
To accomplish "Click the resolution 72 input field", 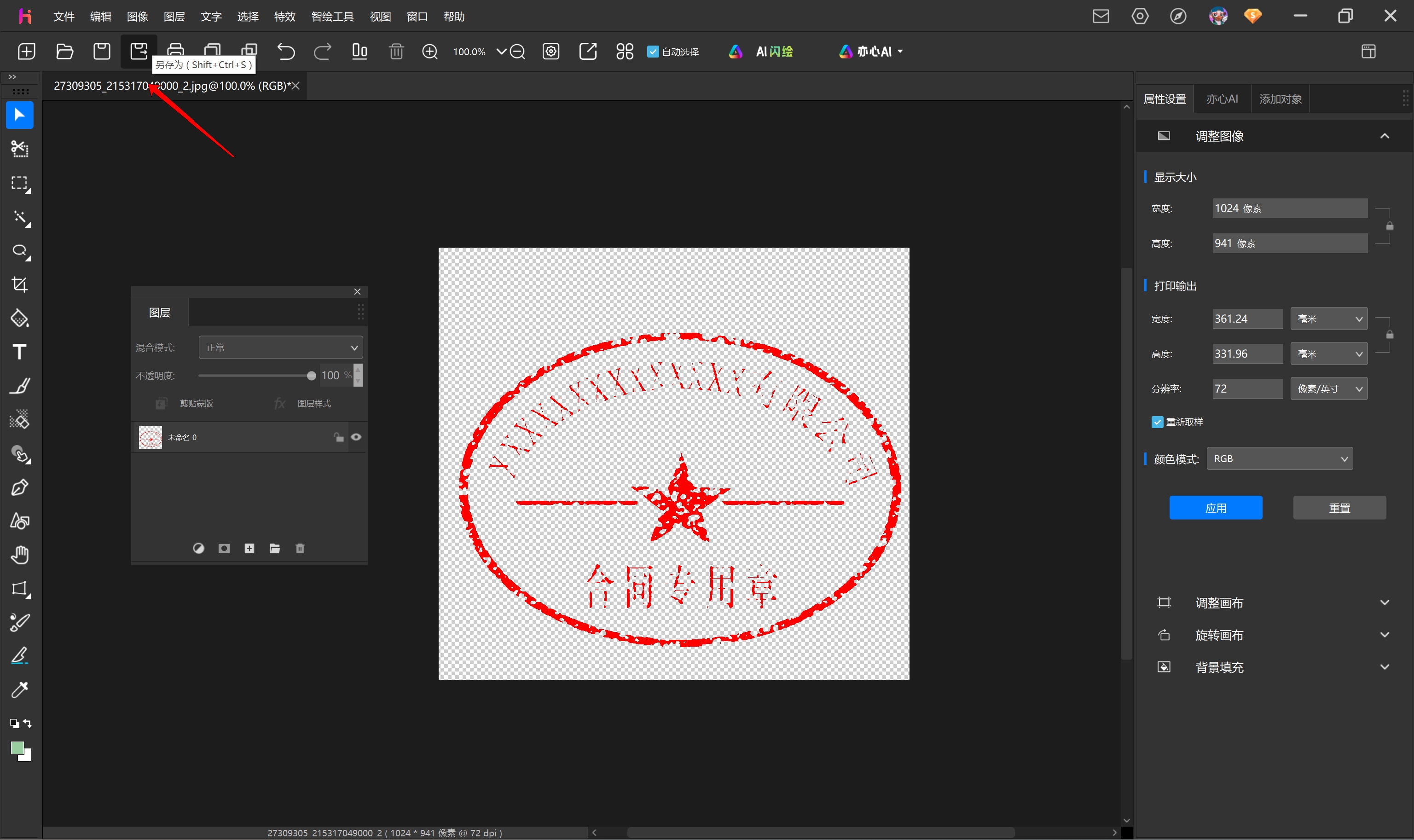I will (1247, 389).
